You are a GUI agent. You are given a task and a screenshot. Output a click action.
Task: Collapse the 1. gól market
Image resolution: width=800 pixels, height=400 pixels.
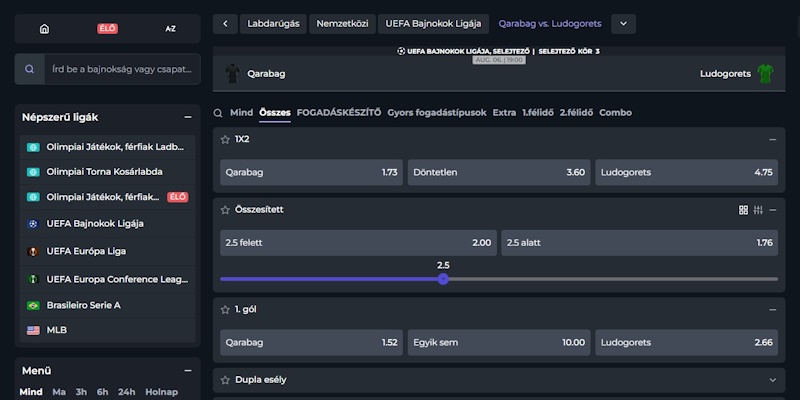pos(772,310)
